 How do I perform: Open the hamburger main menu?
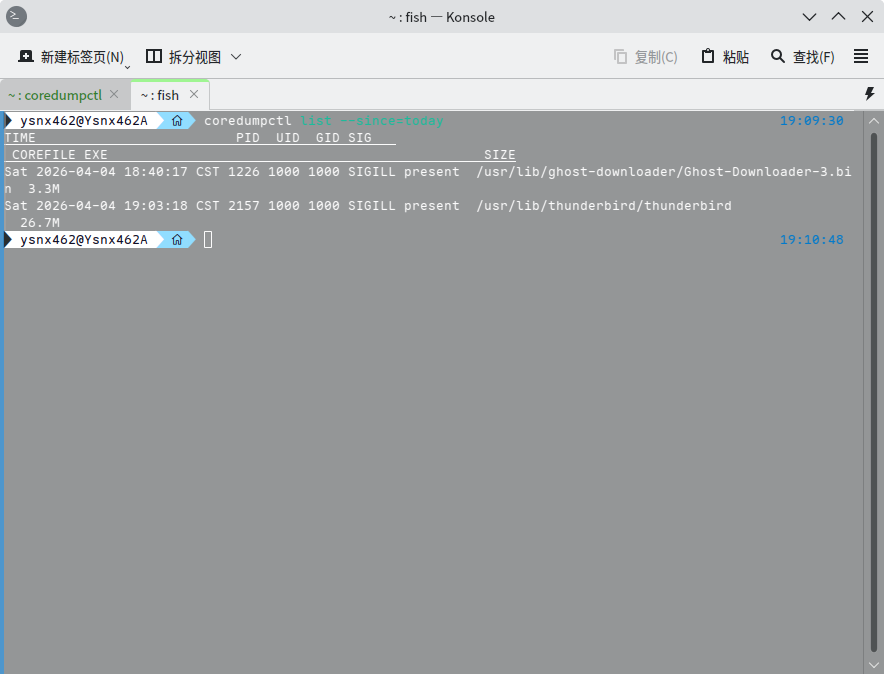[861, 57]
